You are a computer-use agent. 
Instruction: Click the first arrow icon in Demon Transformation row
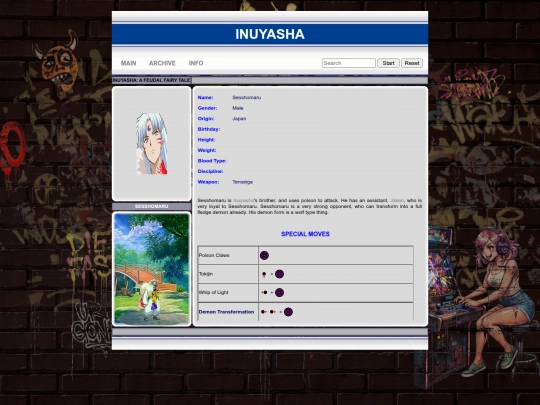[x=264, y=312]
